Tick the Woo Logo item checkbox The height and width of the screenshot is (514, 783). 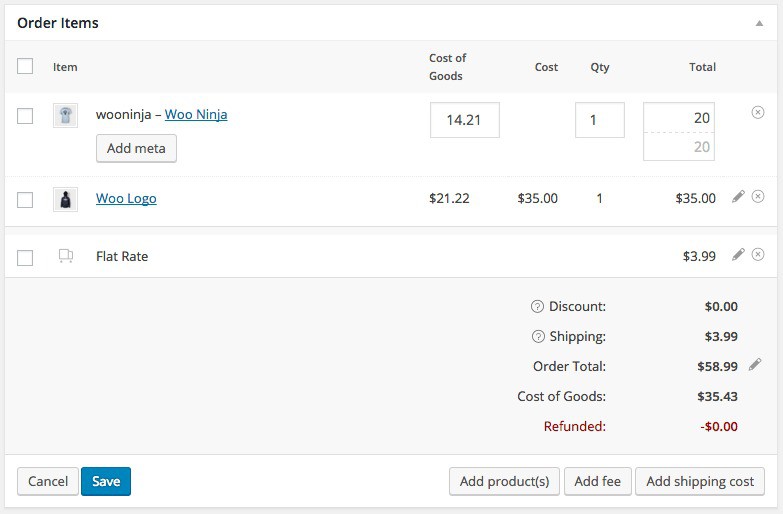(x=25, y=200)
